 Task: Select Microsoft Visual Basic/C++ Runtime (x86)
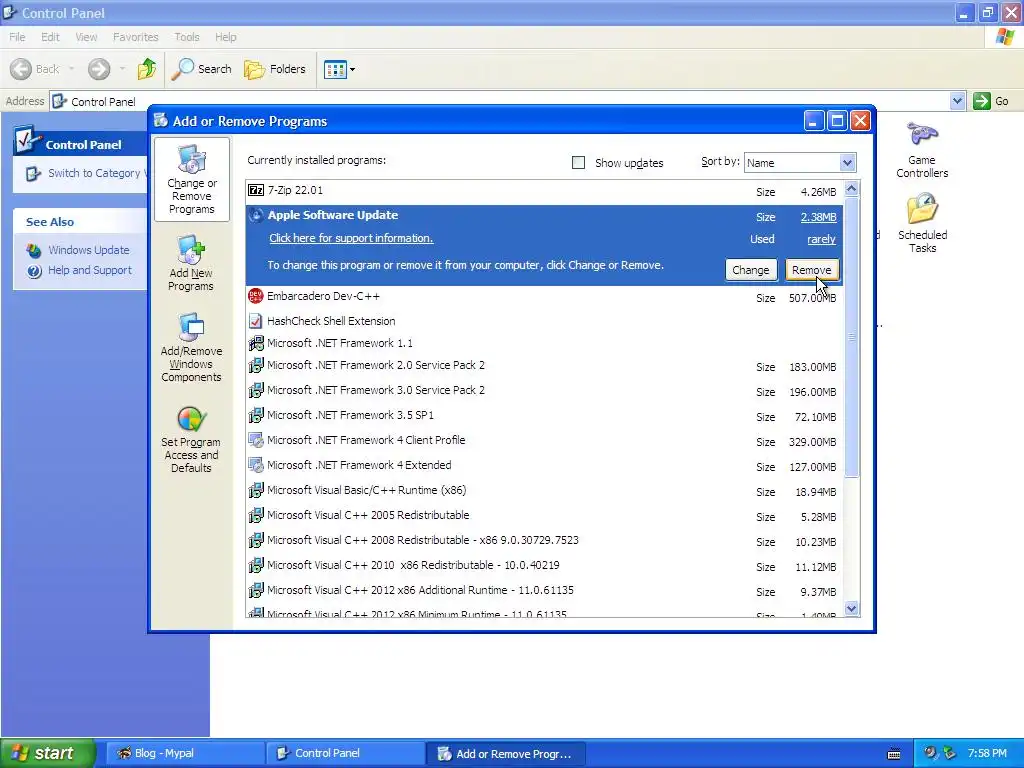tap(545, 490)
